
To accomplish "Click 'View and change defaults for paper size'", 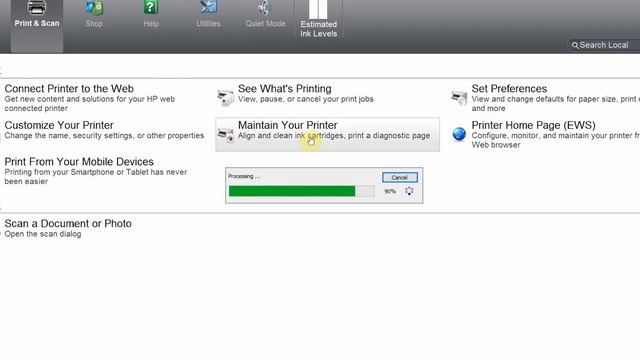I will click(556, 104).
